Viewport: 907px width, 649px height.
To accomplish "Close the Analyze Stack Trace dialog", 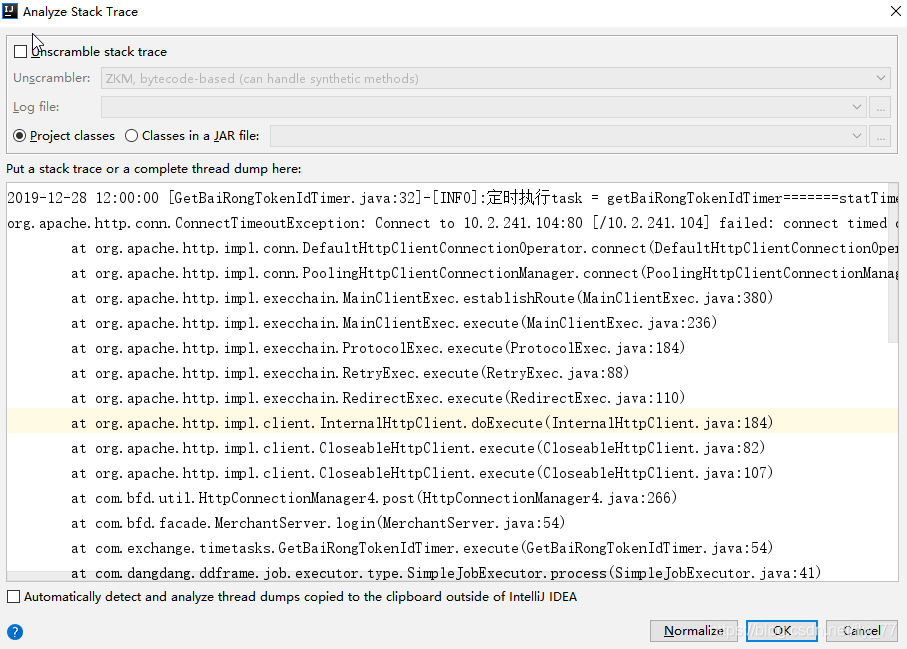I will [893, 12].
